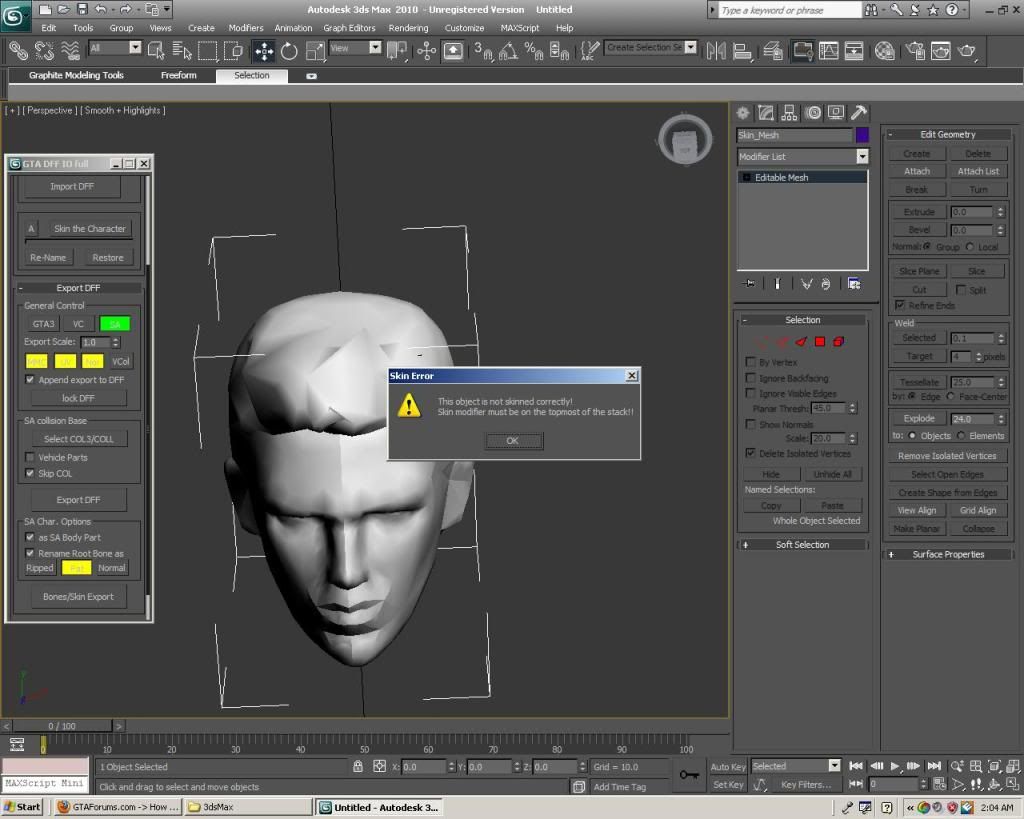This screenshot has height=819, width=1024.
Task: Open Windows Start menu
Action: point(21,807)
